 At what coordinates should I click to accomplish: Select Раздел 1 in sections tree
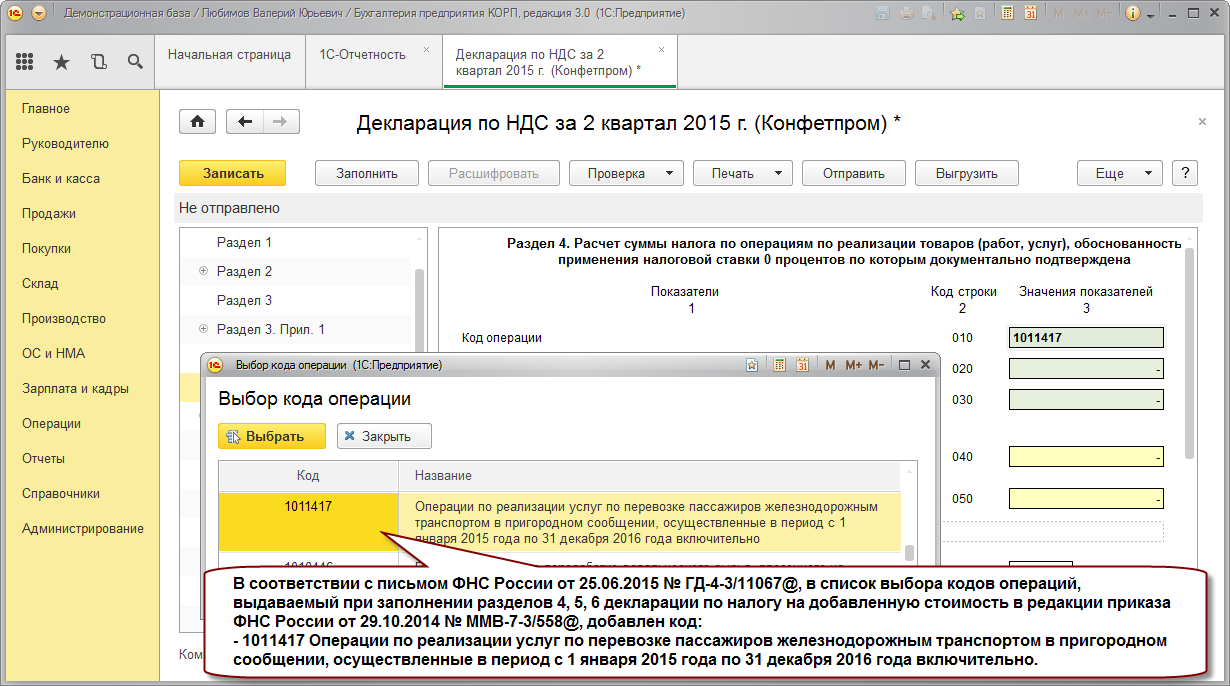[244, 242]
